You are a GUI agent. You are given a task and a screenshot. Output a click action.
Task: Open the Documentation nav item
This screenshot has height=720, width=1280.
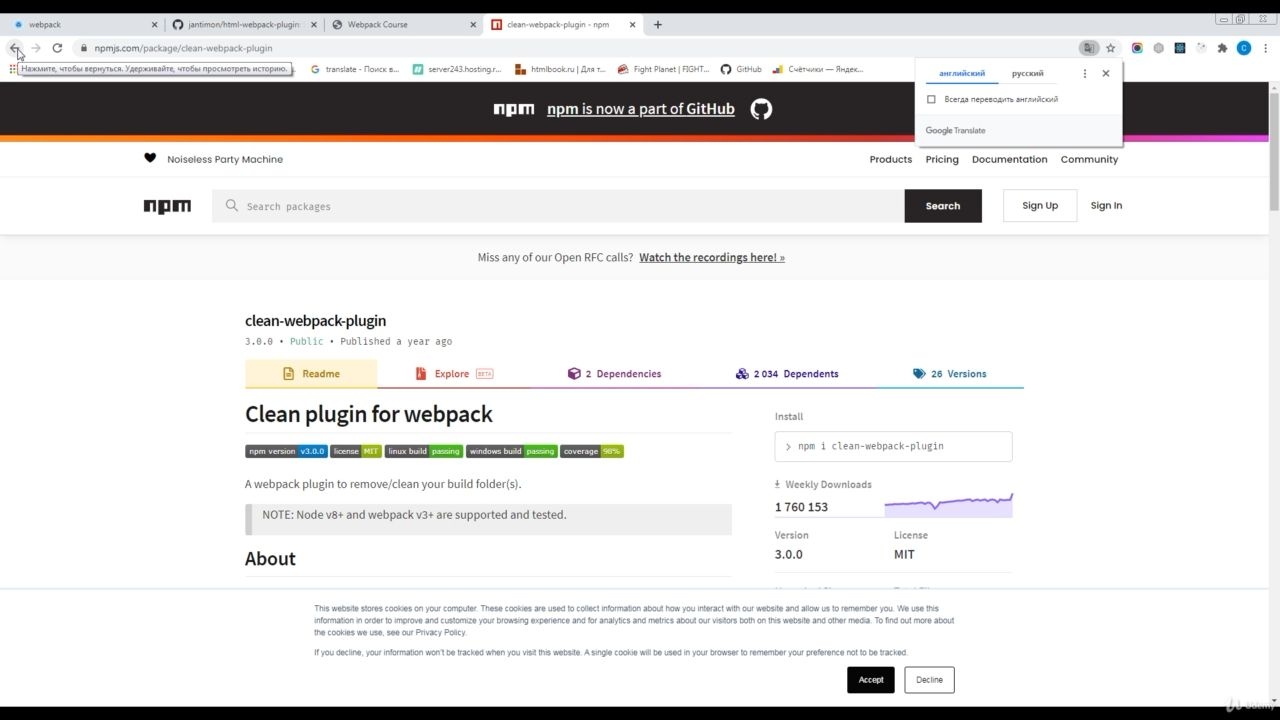pos(1010,159)
